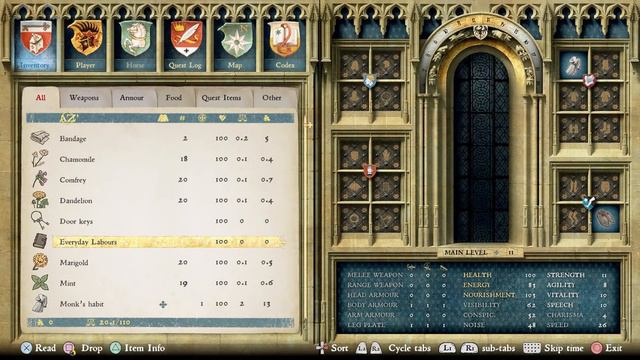Sort by quantity hash column icon
The width and height of the screenshot is (640, 360).
182,118
